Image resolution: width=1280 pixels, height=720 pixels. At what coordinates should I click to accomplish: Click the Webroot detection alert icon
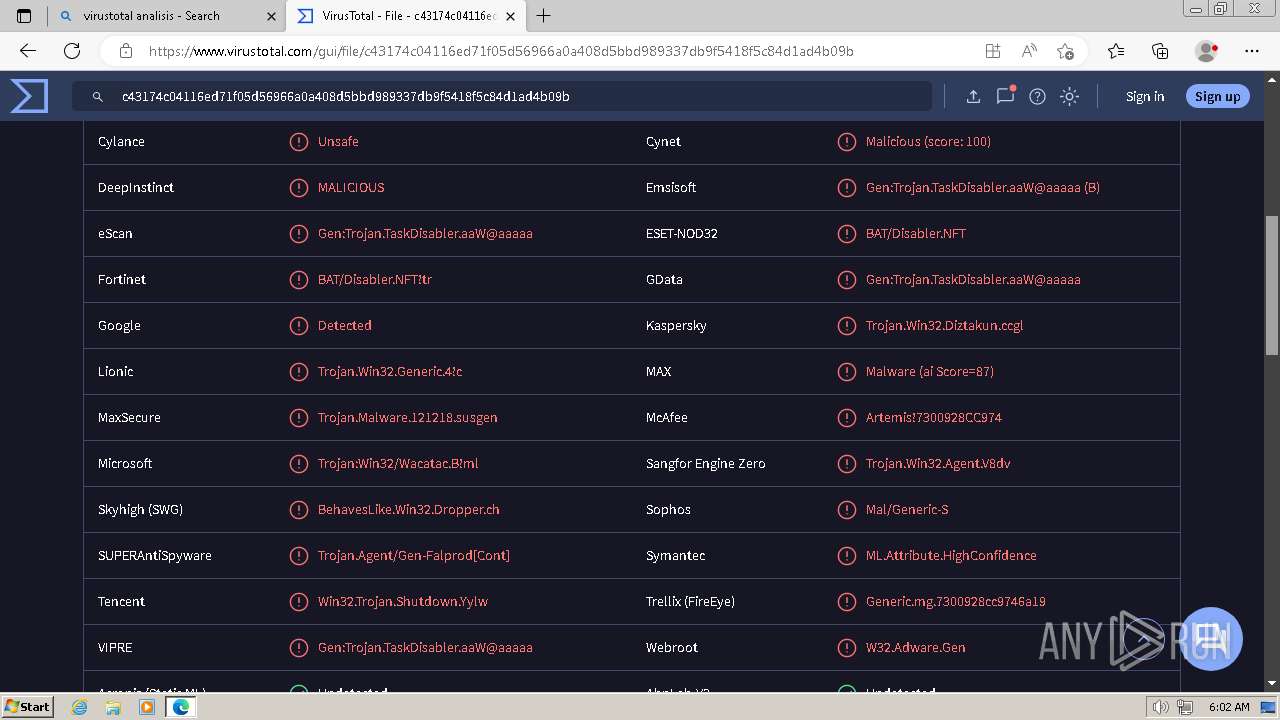[x=846, y=647]
